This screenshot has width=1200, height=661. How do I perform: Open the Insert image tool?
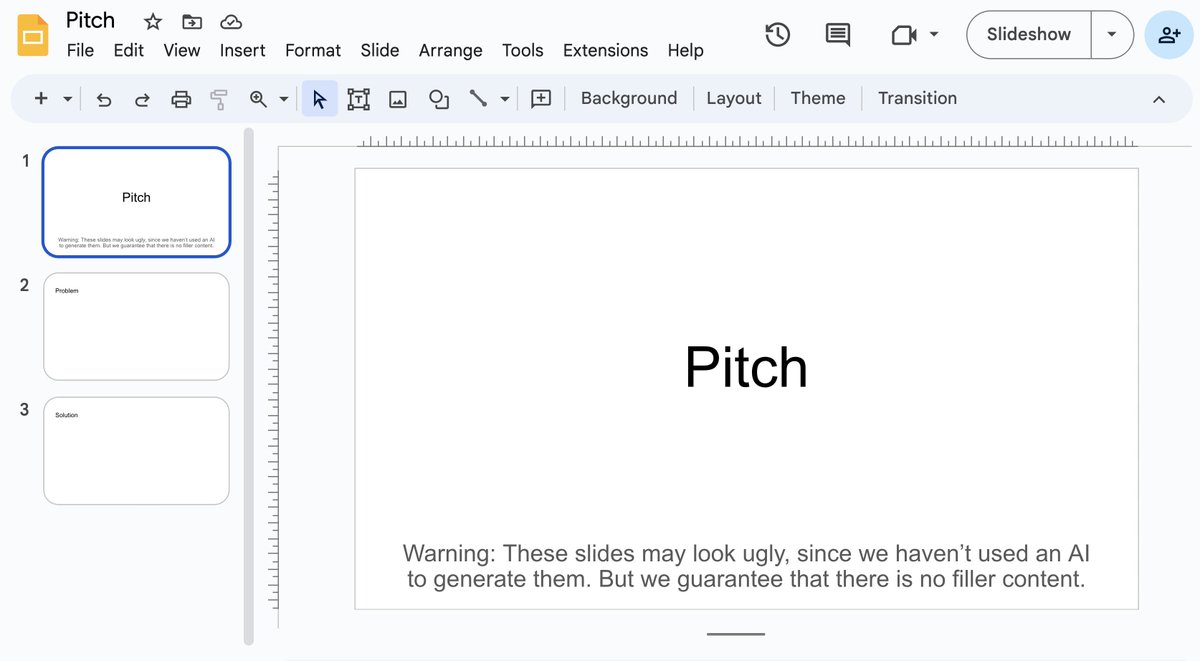pyautogui.click(x=397, y=98)
